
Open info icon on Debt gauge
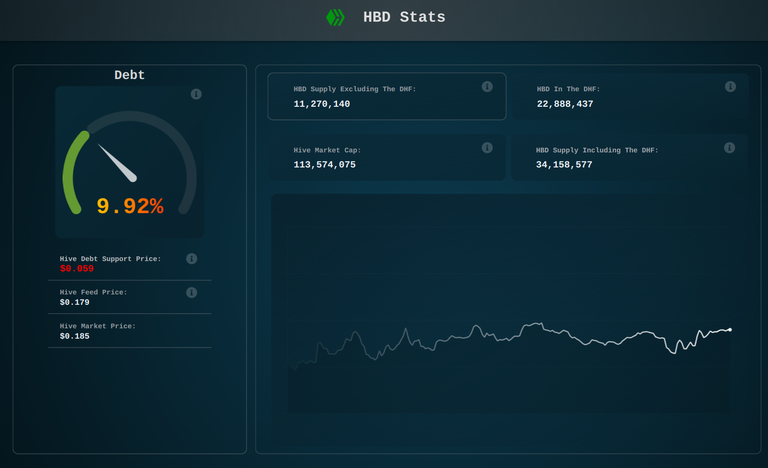(x=196, y=94)
